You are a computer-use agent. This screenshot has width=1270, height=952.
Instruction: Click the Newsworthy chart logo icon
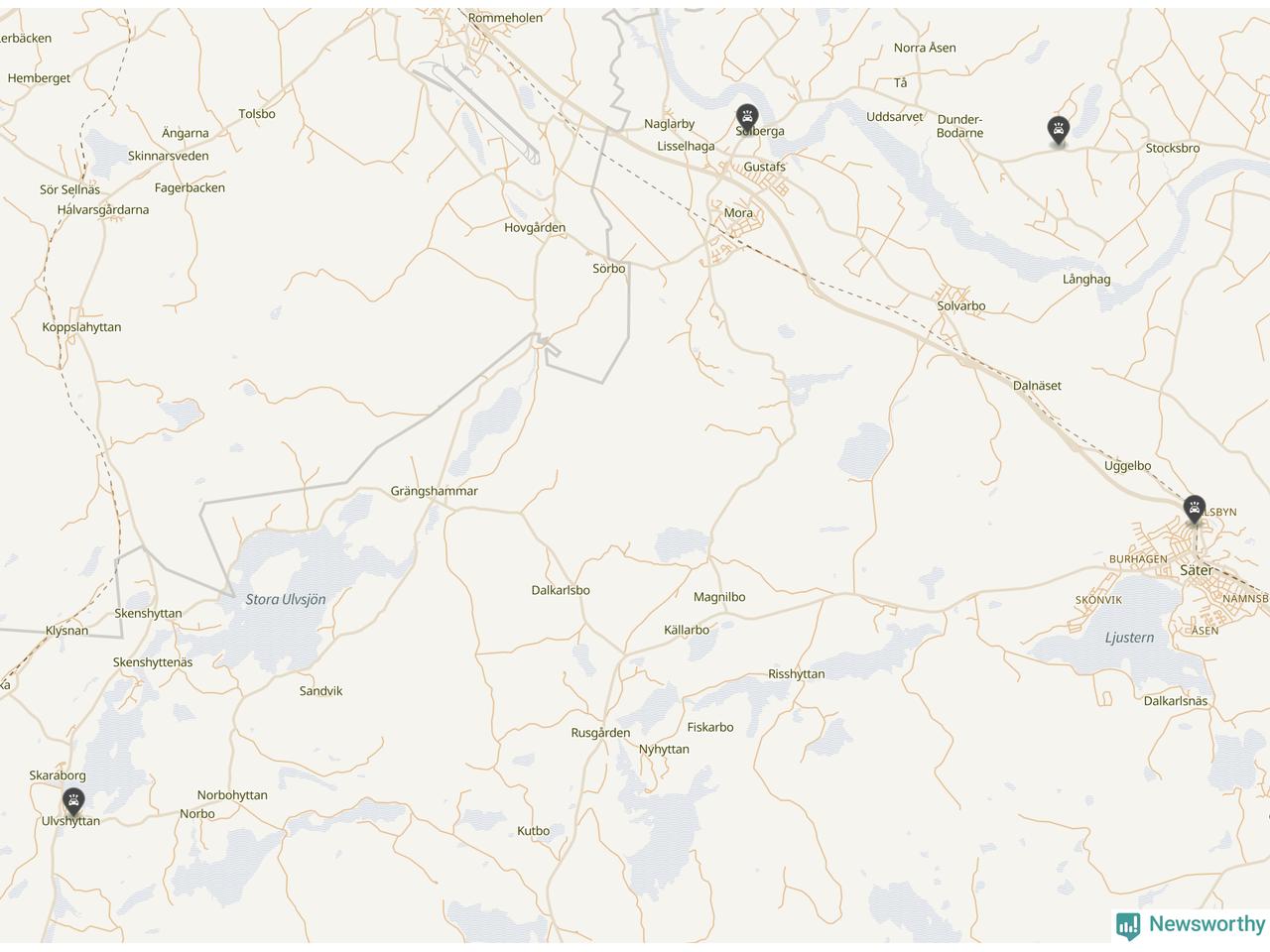tap(1128, 926)
